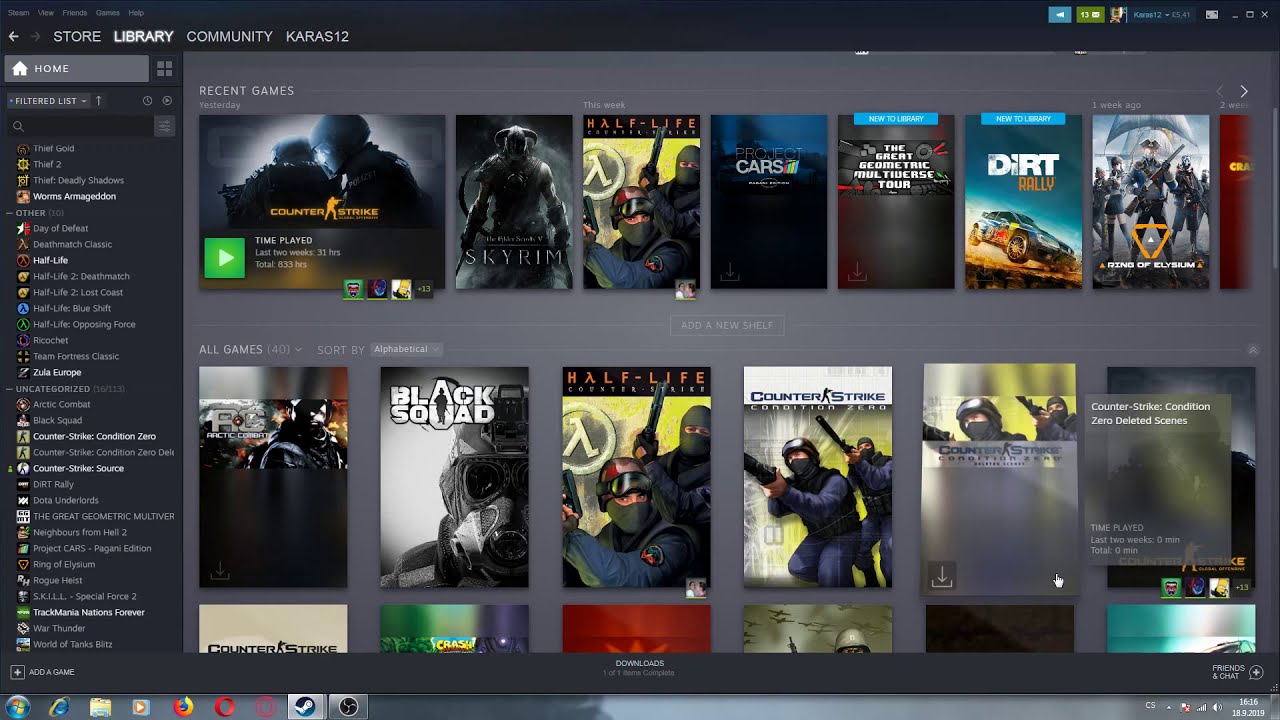Open the green notifications inbox showing 13
This screenshot has width=1280, height=720.
(x=1090, y=14)
